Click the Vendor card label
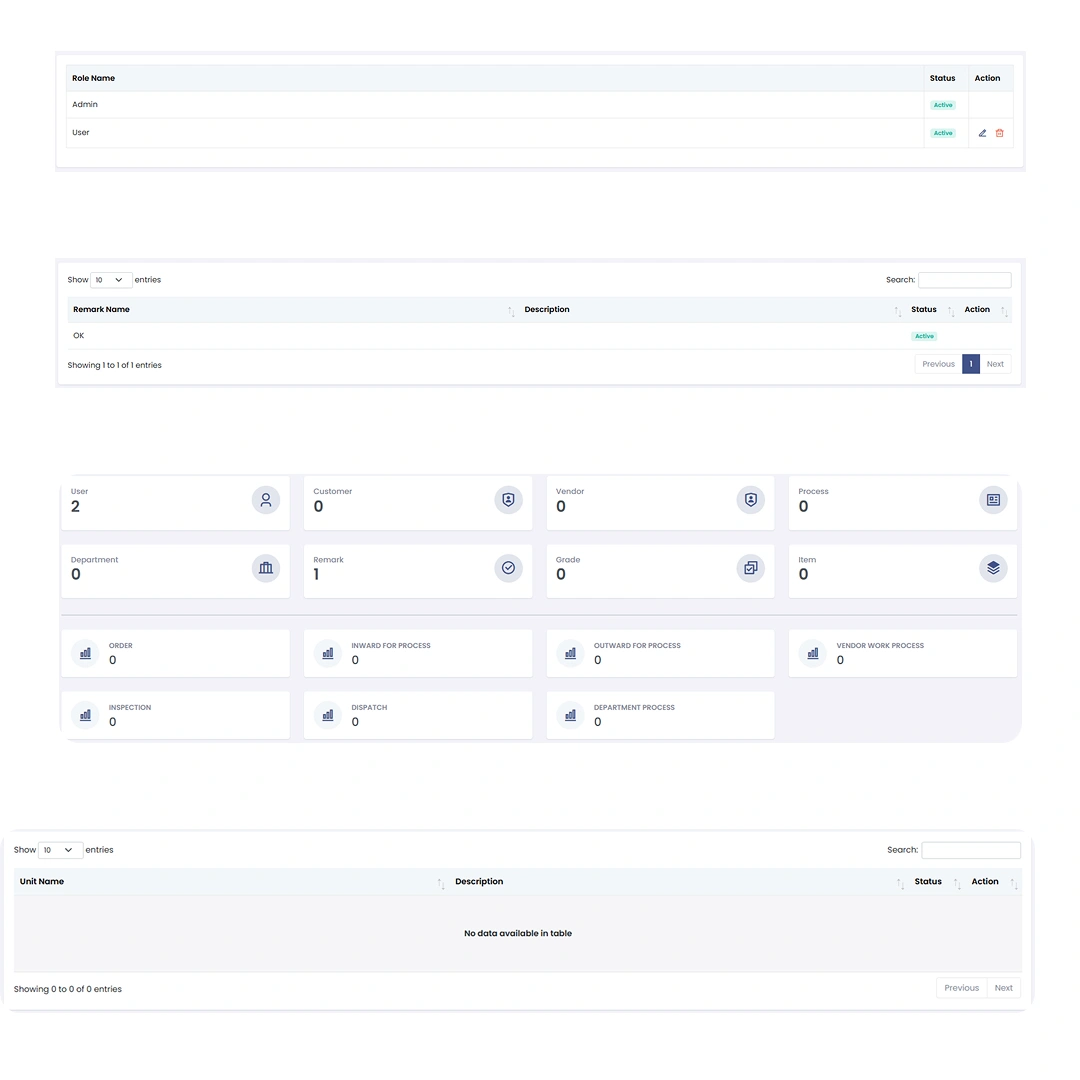The image size is (1080, 1080). click(570, 491)
